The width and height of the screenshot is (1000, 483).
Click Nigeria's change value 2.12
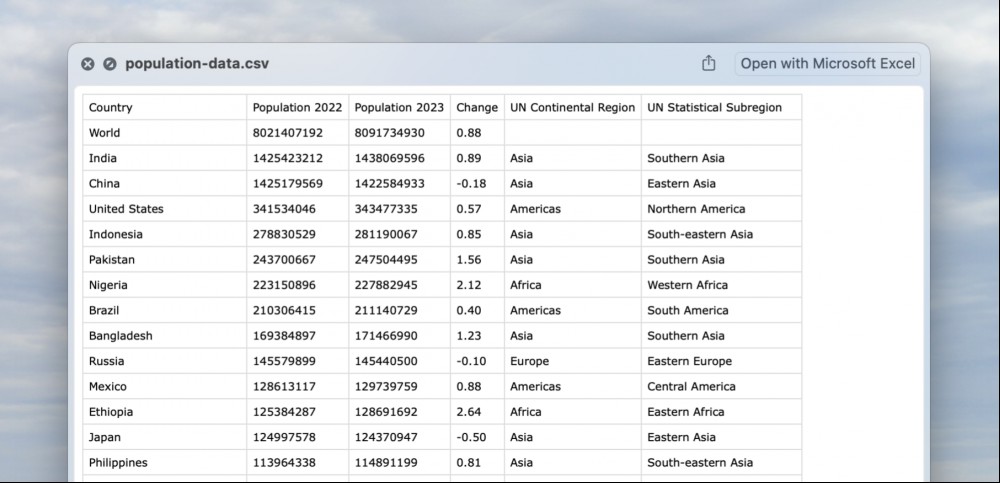click(469, 285)
